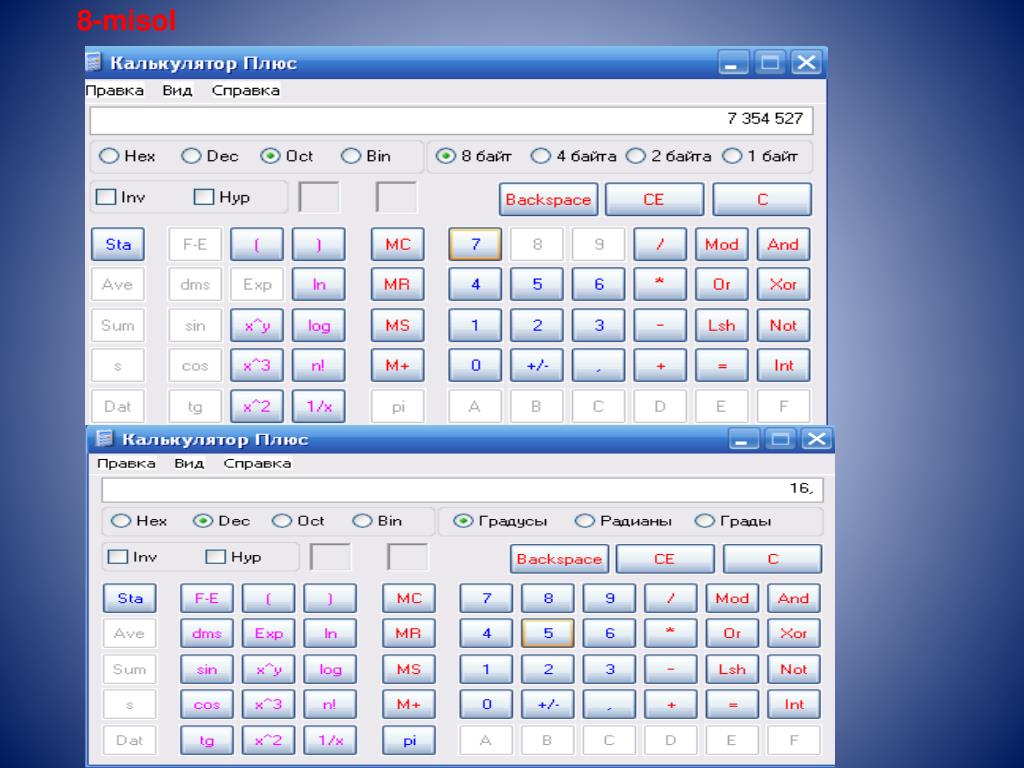Click the red C clear button in lower calculator

773,559
